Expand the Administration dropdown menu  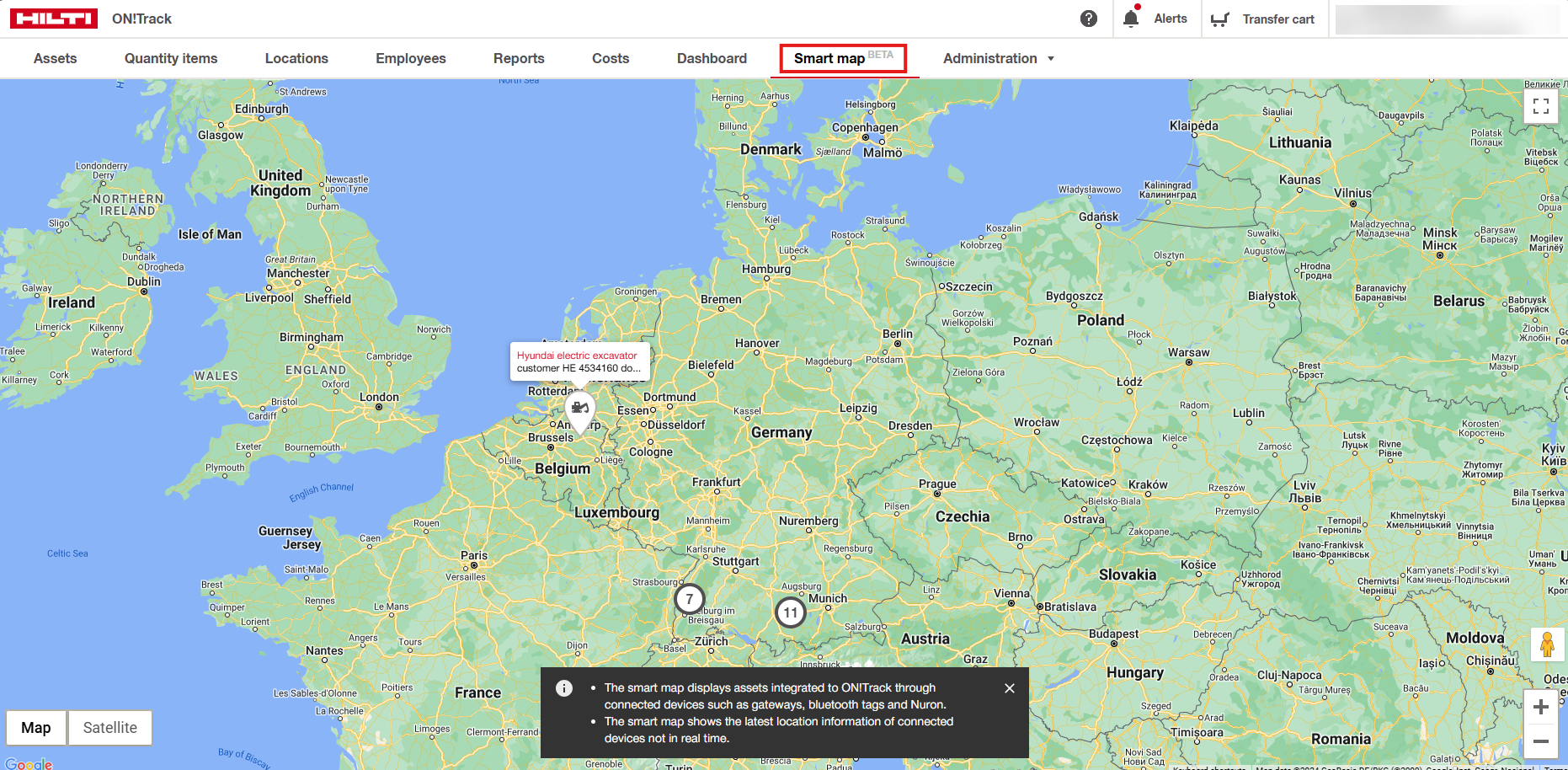[x=998, y=58]
